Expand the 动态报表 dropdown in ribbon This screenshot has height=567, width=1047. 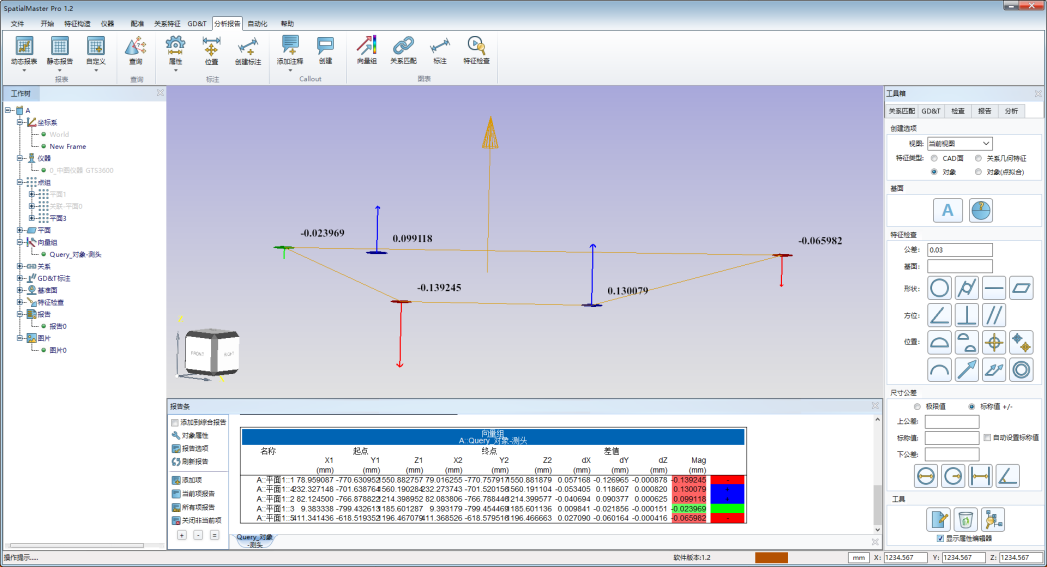(x=24, y=70)
